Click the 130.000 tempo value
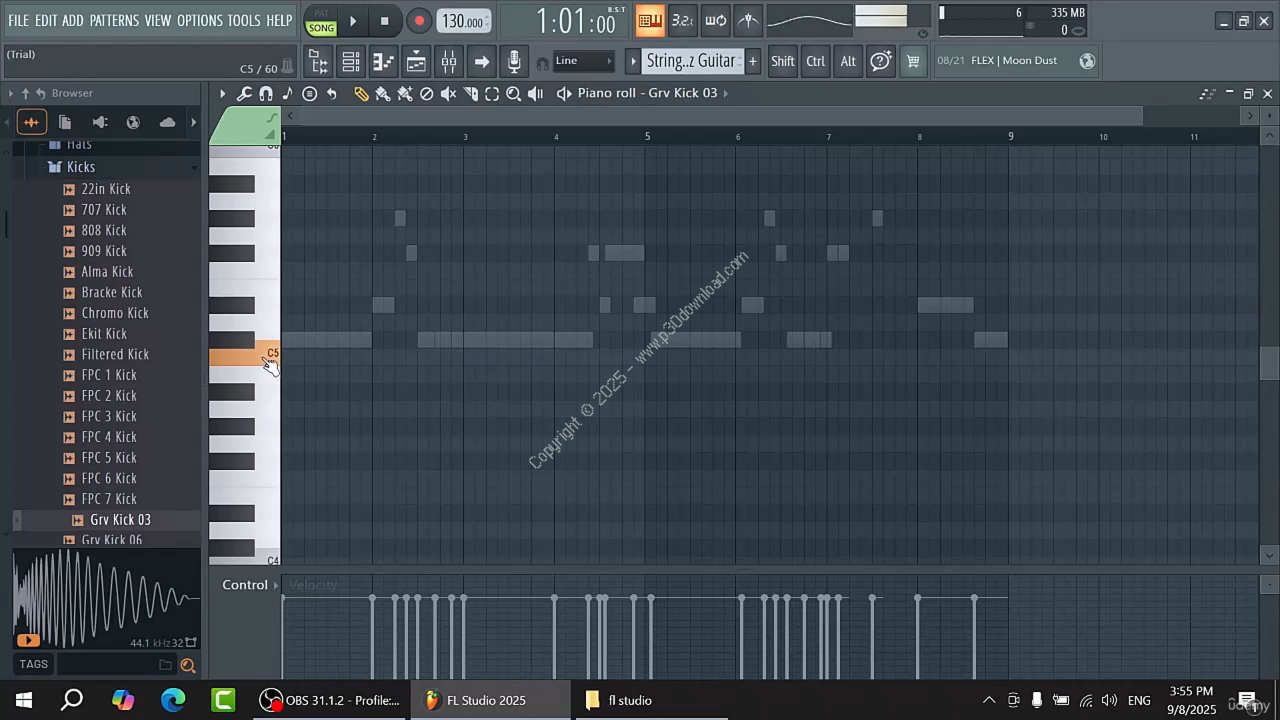The height and width of the screenshot is (720, 1280). [x=464, y=21]
